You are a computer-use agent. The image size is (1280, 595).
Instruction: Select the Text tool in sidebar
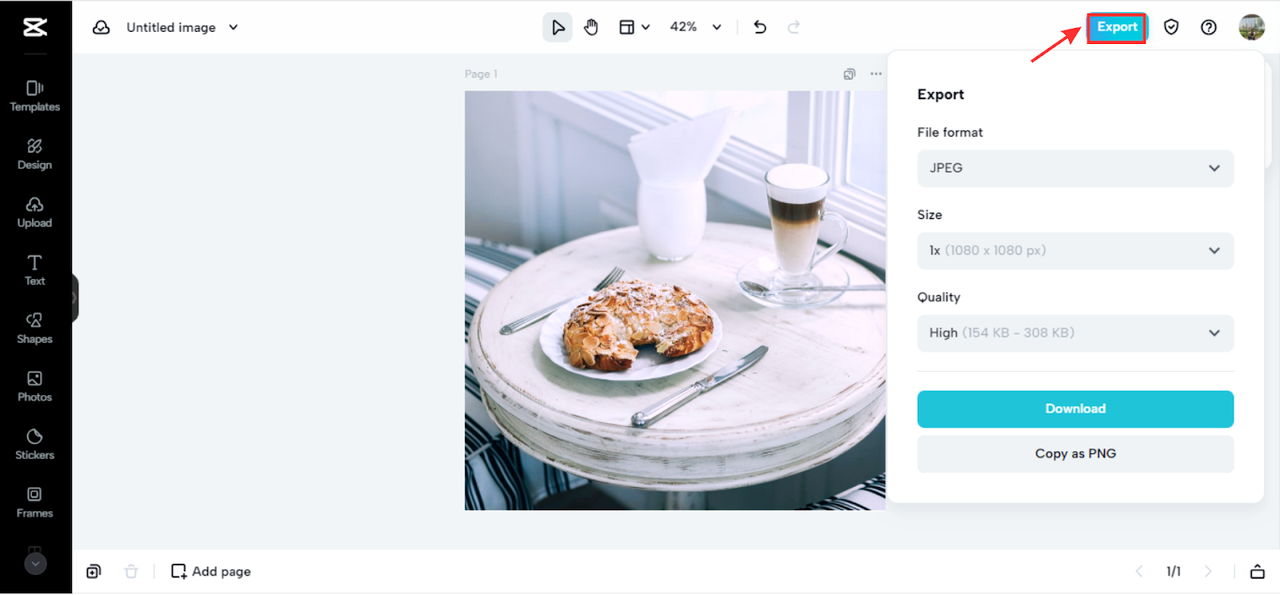35,270
